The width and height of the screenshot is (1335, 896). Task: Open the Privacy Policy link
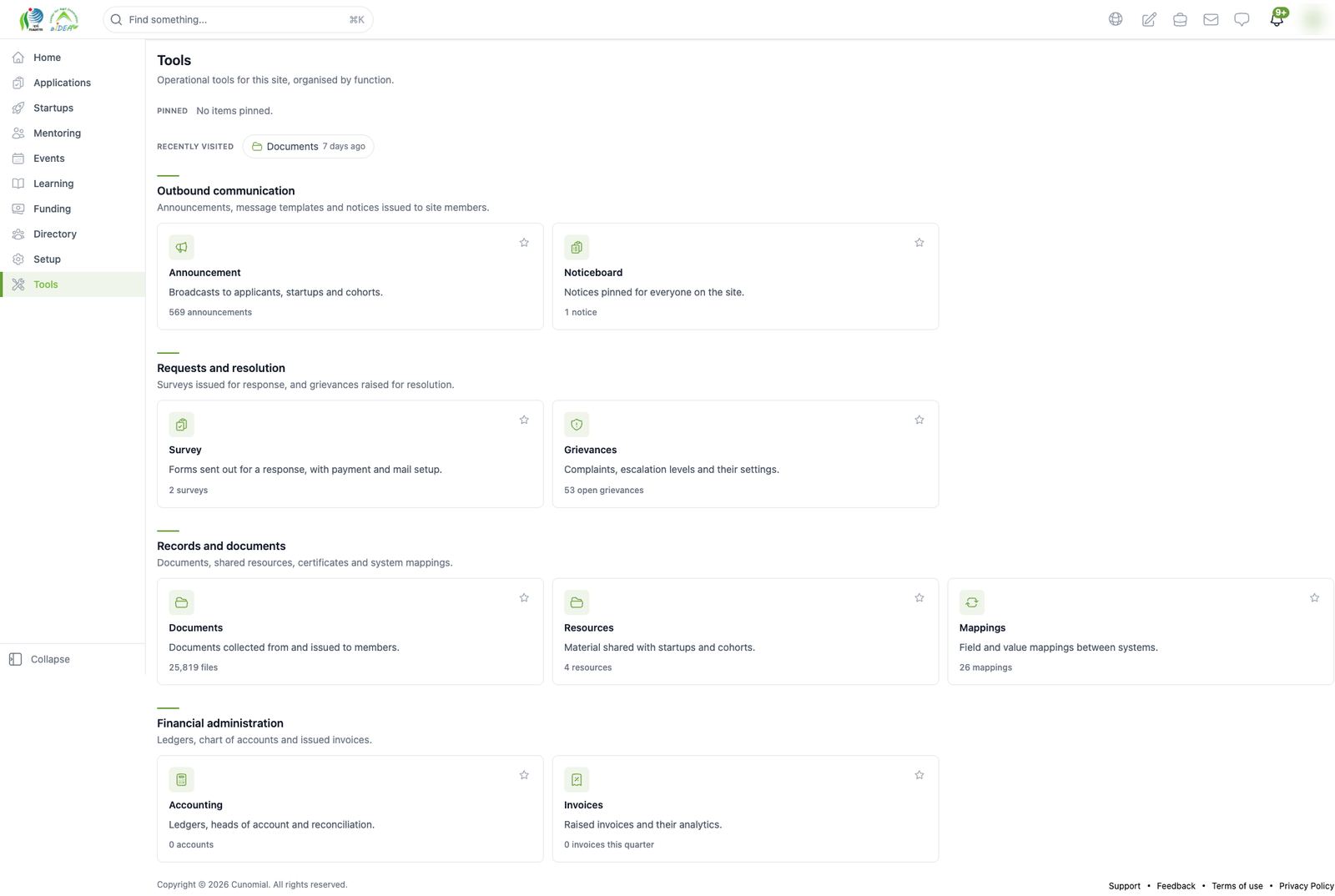[1306, 886]
